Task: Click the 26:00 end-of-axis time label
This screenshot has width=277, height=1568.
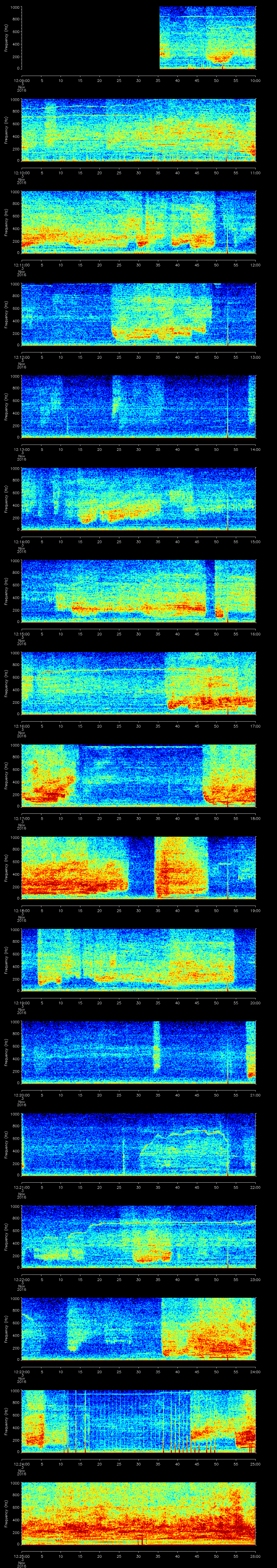Action: [256, 1556]
